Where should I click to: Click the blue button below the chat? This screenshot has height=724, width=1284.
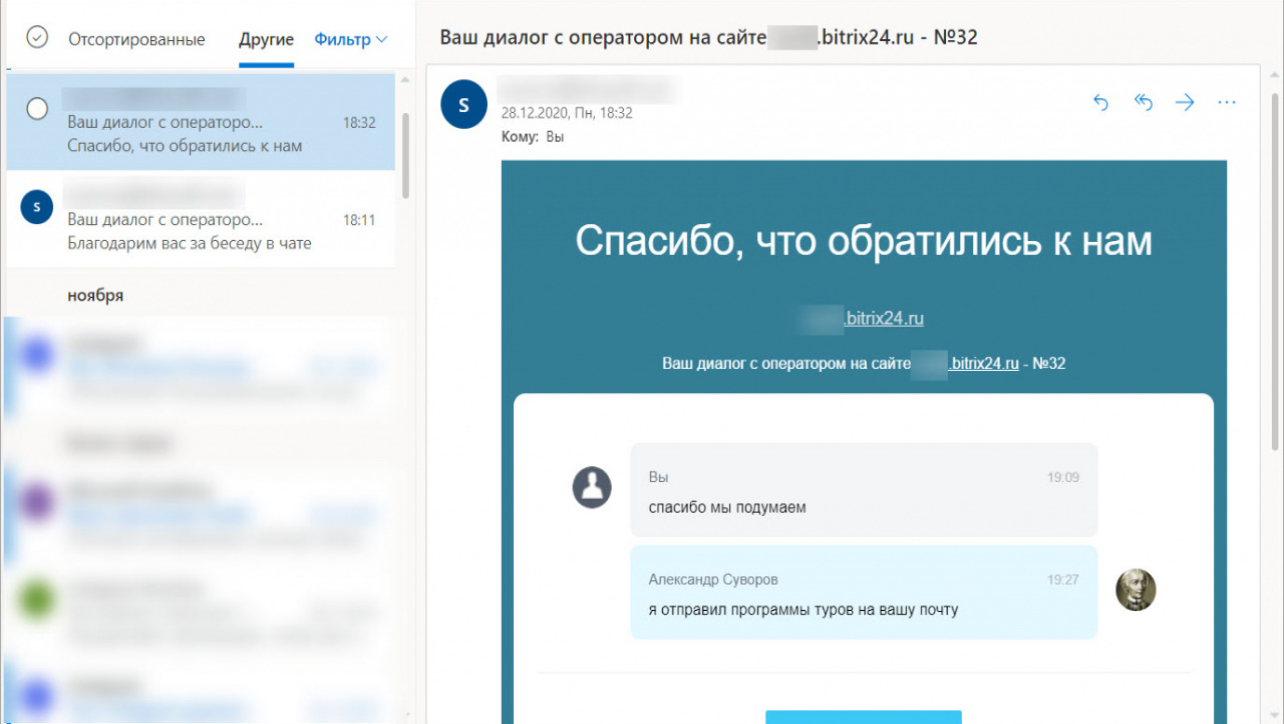pos(863,716)
